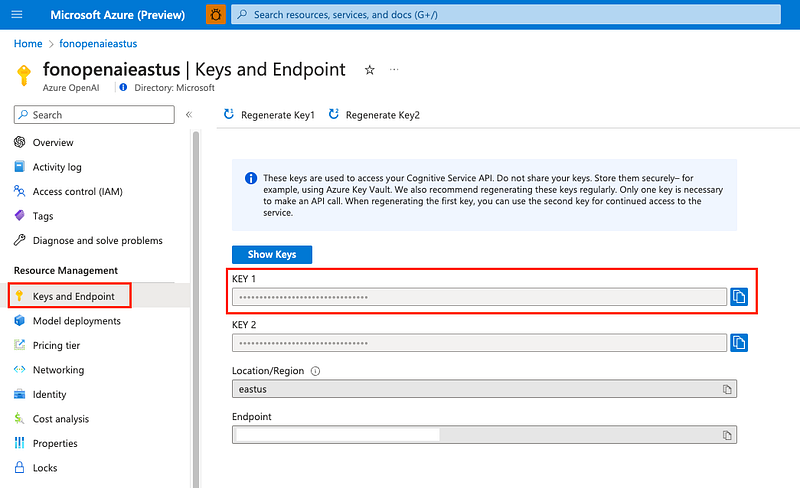Click the Endpoint field
This screenshot has width=800, height=488.
484,435
